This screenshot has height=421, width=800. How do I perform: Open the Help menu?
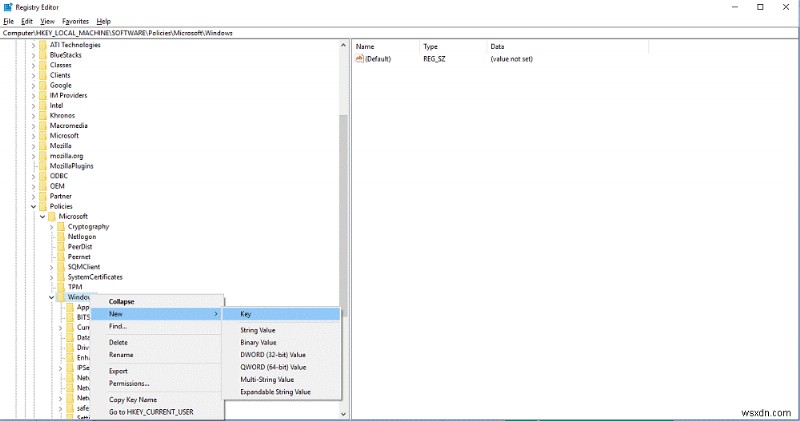tap(104, 21)
